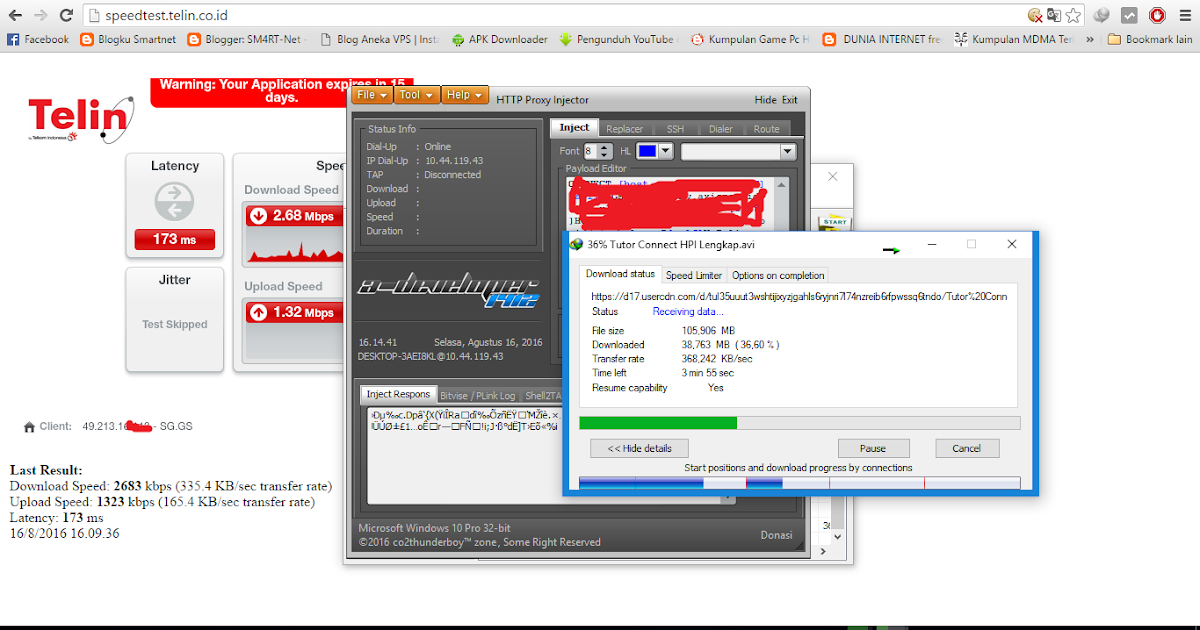The width and height of the screenshot is (1200, 630).
Task: Open the Help menu in HTTP Proxy Injector
Action: pos(464,95)
